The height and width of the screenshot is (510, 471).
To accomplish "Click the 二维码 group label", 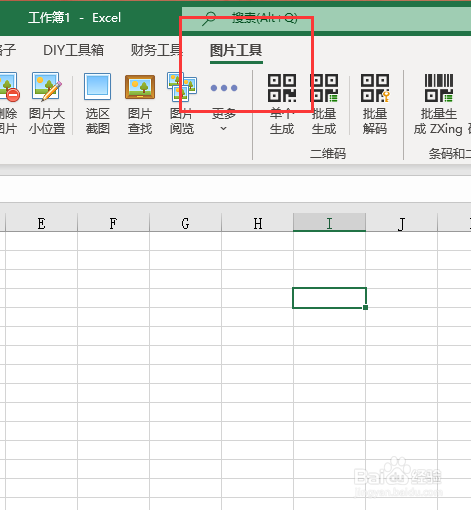I will (328, 153).
